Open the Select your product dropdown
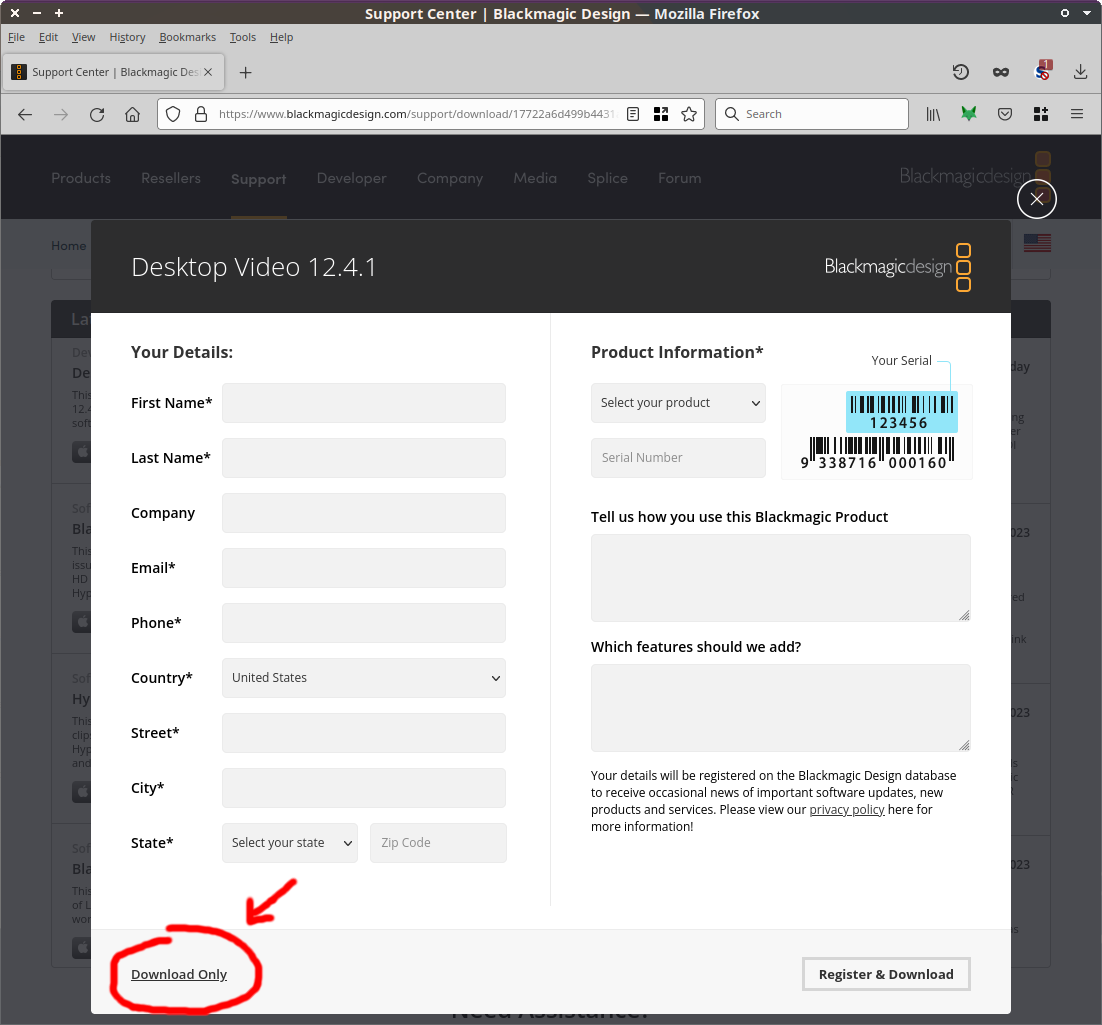This screenshot has width=1102, height=1025. pyautogui.click(x=678, y=403)
